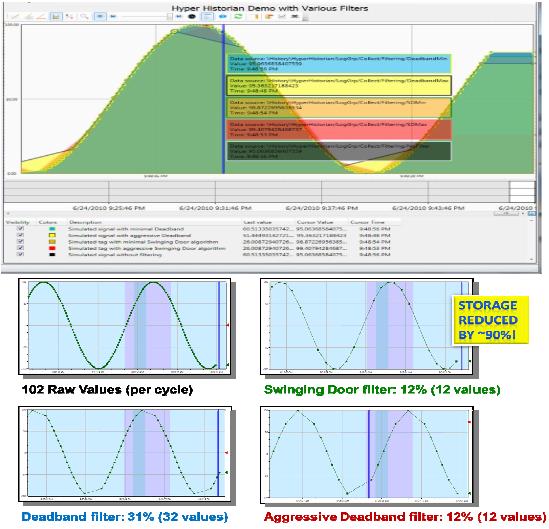
Task: Open the Deadband filter 31% chart thumbnail
Action: (x=125, y=453)
